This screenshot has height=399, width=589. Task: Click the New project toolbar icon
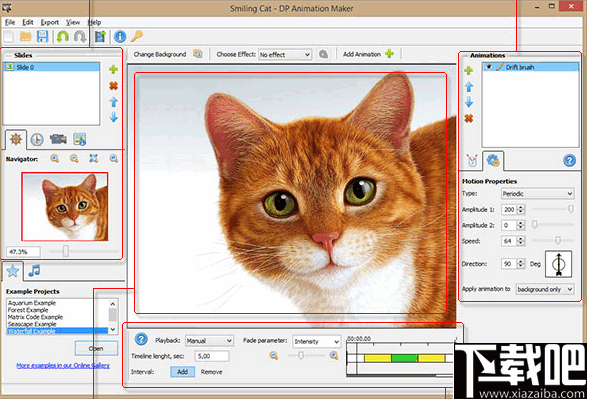coord(9,36)
